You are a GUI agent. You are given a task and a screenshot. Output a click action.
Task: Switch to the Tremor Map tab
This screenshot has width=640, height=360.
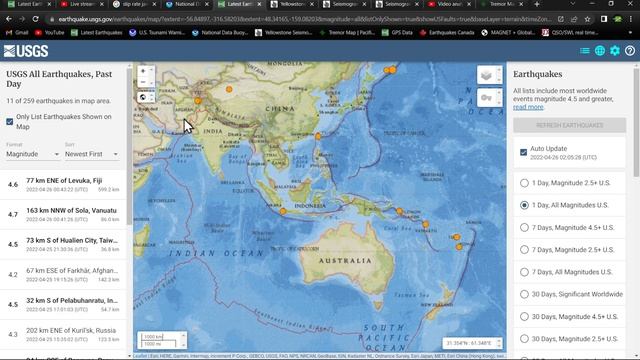[x=502, y=4]
